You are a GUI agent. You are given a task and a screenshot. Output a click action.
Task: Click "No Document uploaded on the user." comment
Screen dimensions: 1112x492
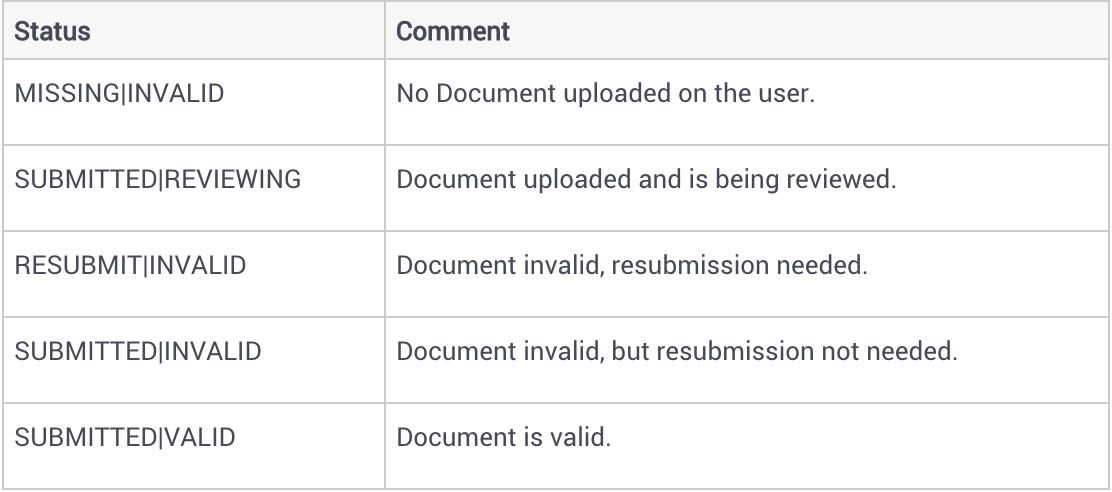[606, 94]
